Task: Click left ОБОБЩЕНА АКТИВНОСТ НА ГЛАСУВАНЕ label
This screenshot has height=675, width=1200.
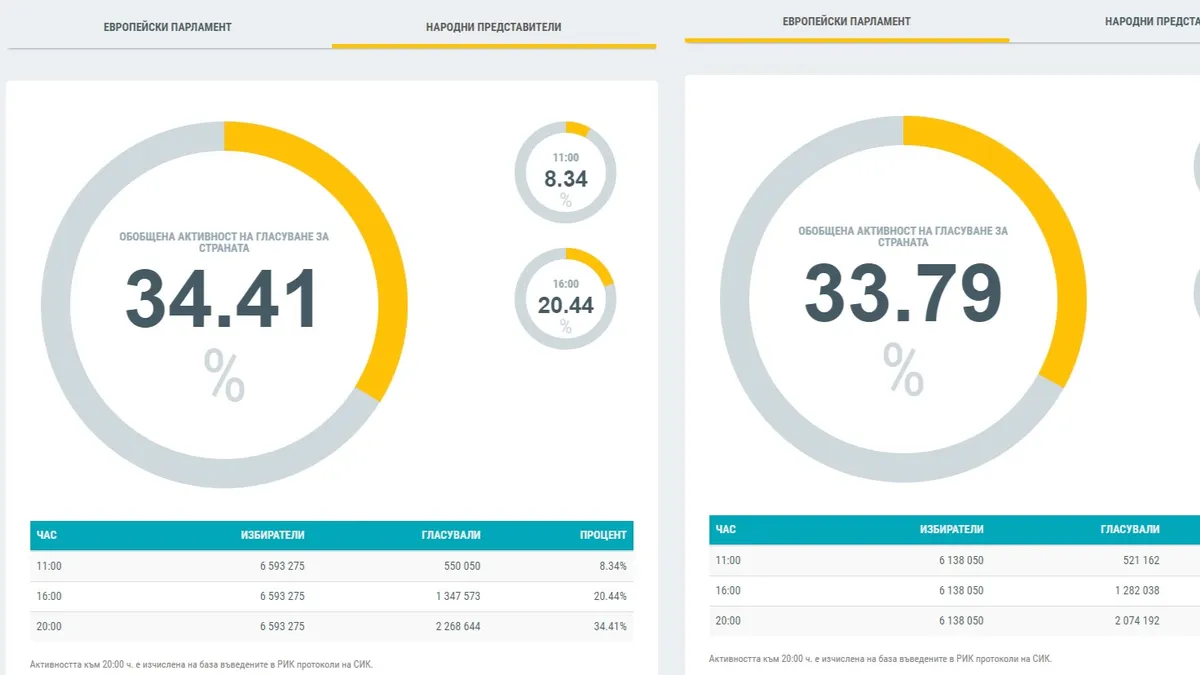Action: [224, 242]
